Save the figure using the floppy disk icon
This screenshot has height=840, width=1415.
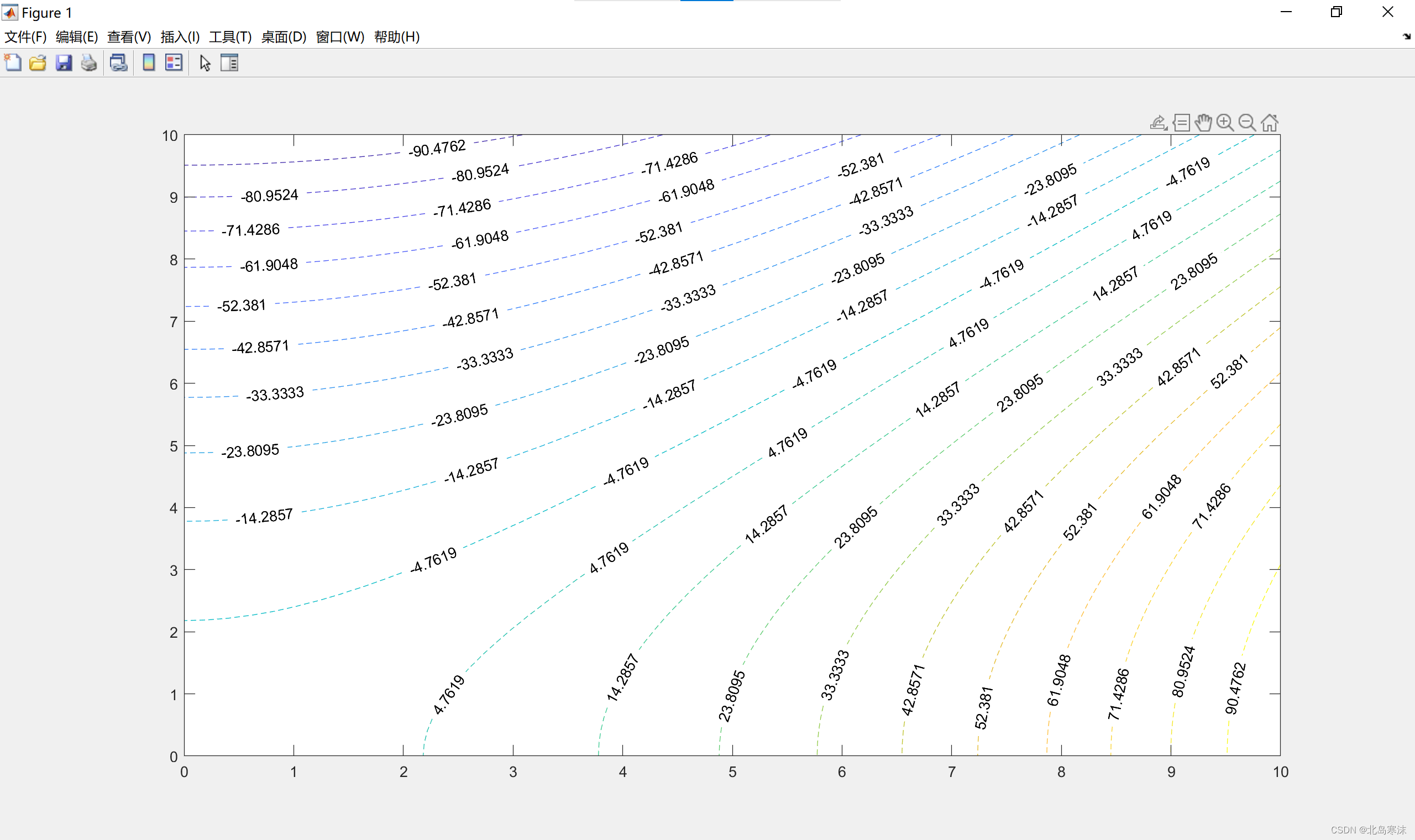click(x=64, y=62)
